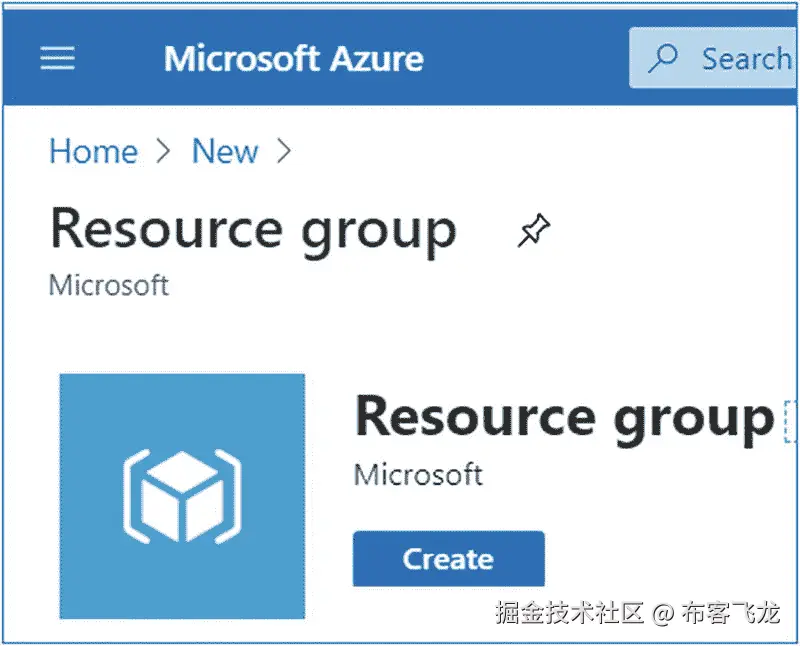Screen dimensions: 800x646
Task: Click inside the Search input field
Action: [745, 59]
